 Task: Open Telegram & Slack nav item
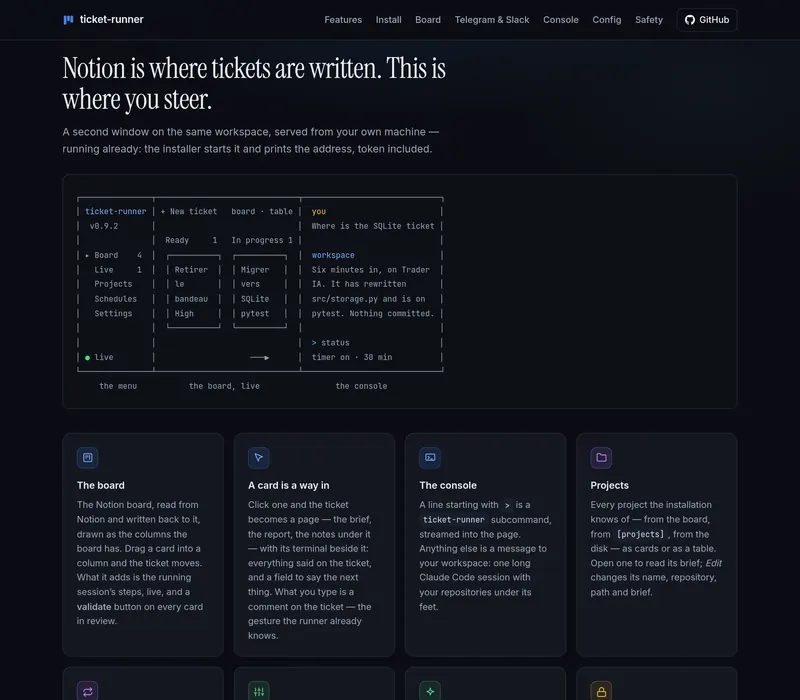[x=492, y=20]
